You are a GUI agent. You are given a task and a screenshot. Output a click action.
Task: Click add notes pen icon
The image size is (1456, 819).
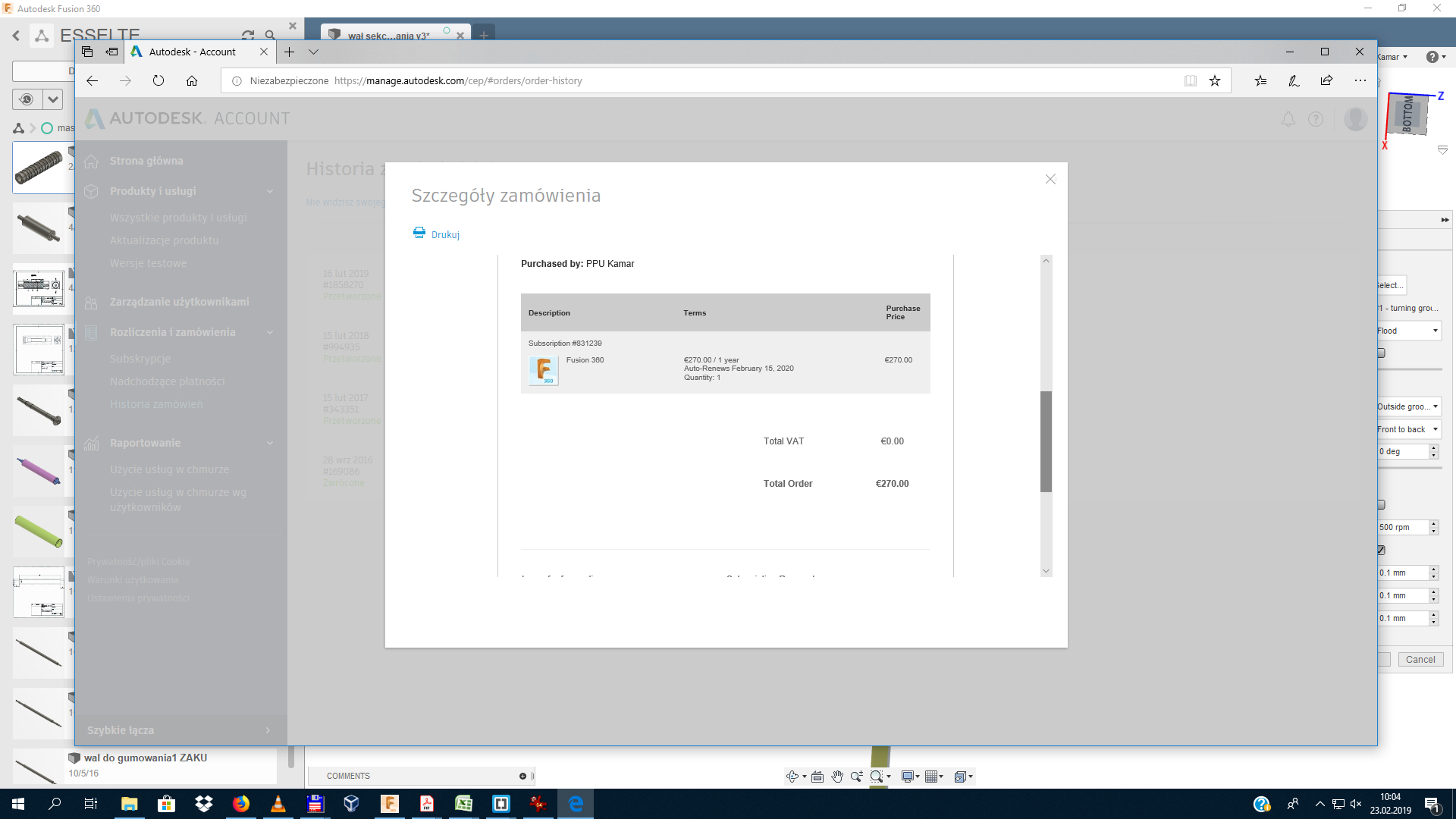pyautogui.click(x=1294, y=80)
